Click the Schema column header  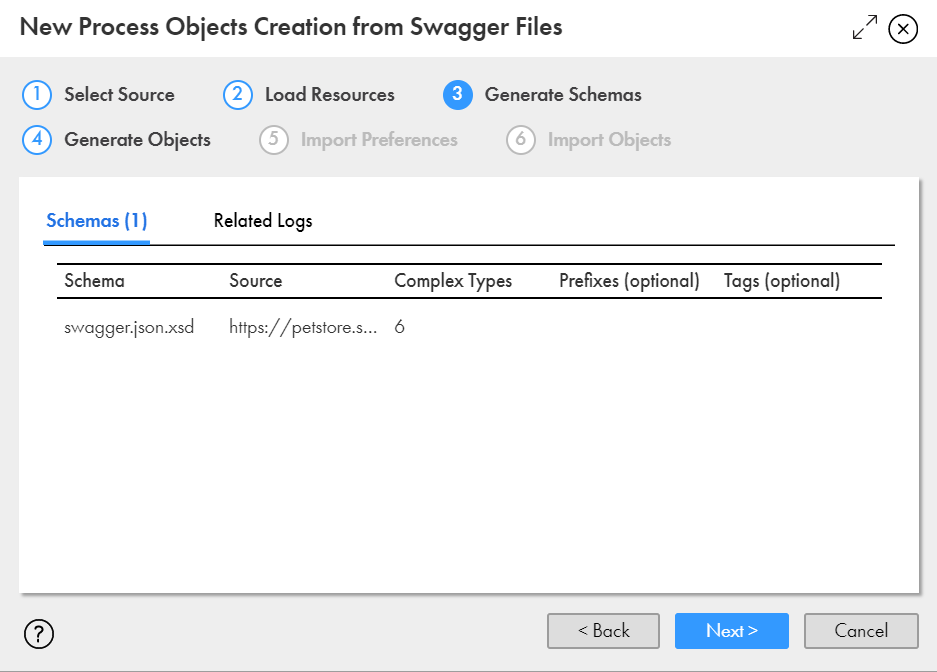tap(94, 281)
